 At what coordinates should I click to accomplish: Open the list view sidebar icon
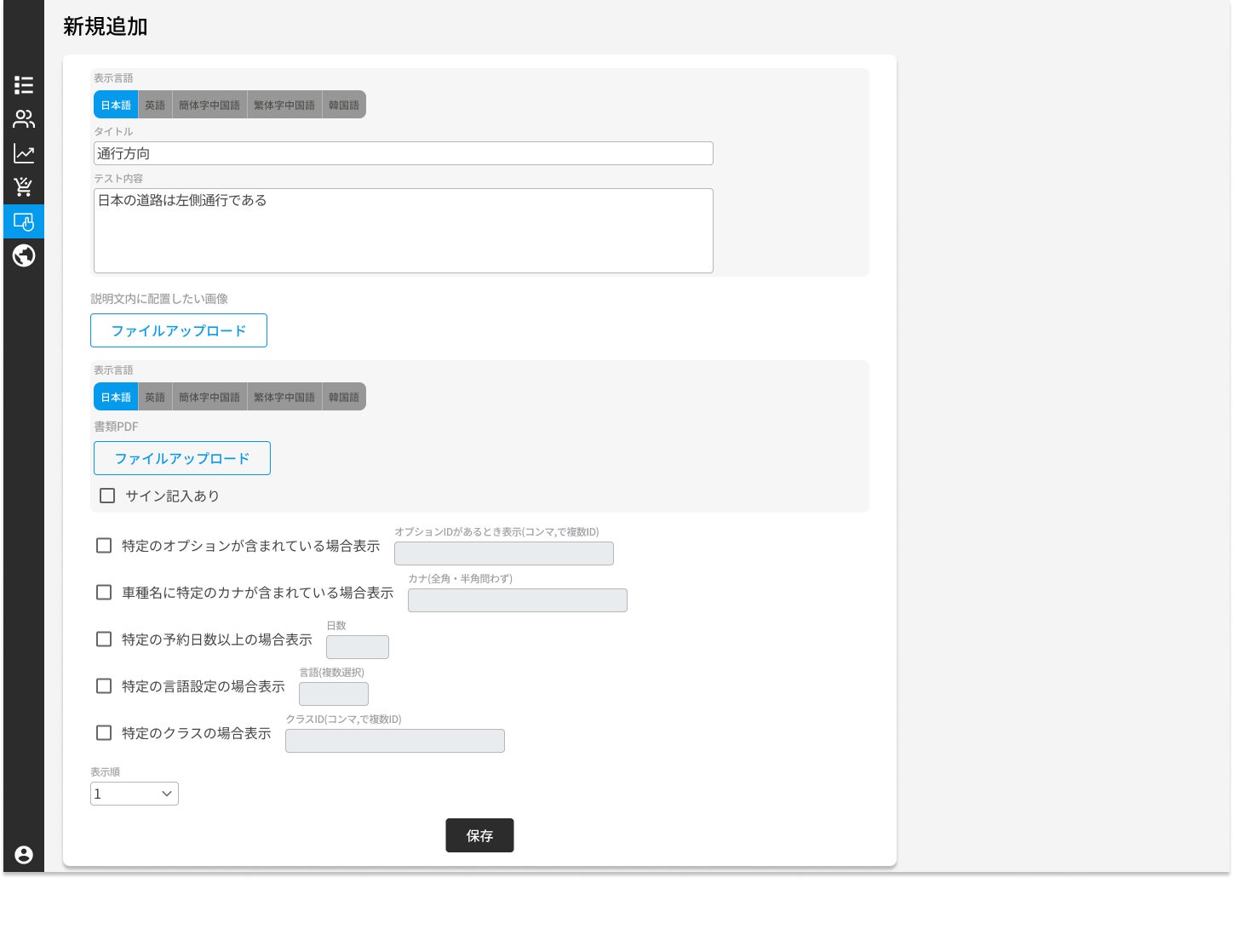[x=24, y=85]
